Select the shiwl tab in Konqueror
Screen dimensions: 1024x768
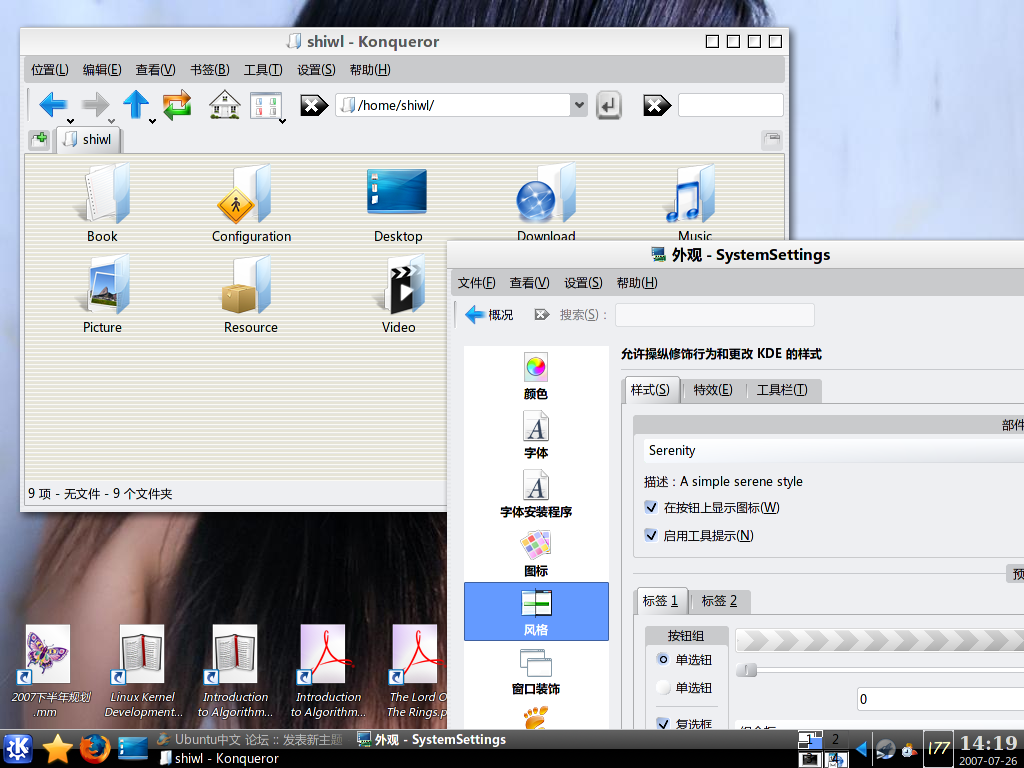tap(89, 139)
